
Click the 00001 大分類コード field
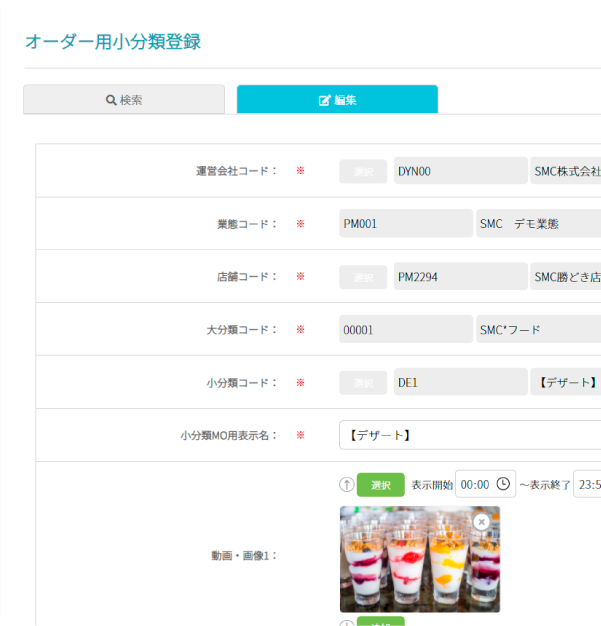(x=405, y=329)
